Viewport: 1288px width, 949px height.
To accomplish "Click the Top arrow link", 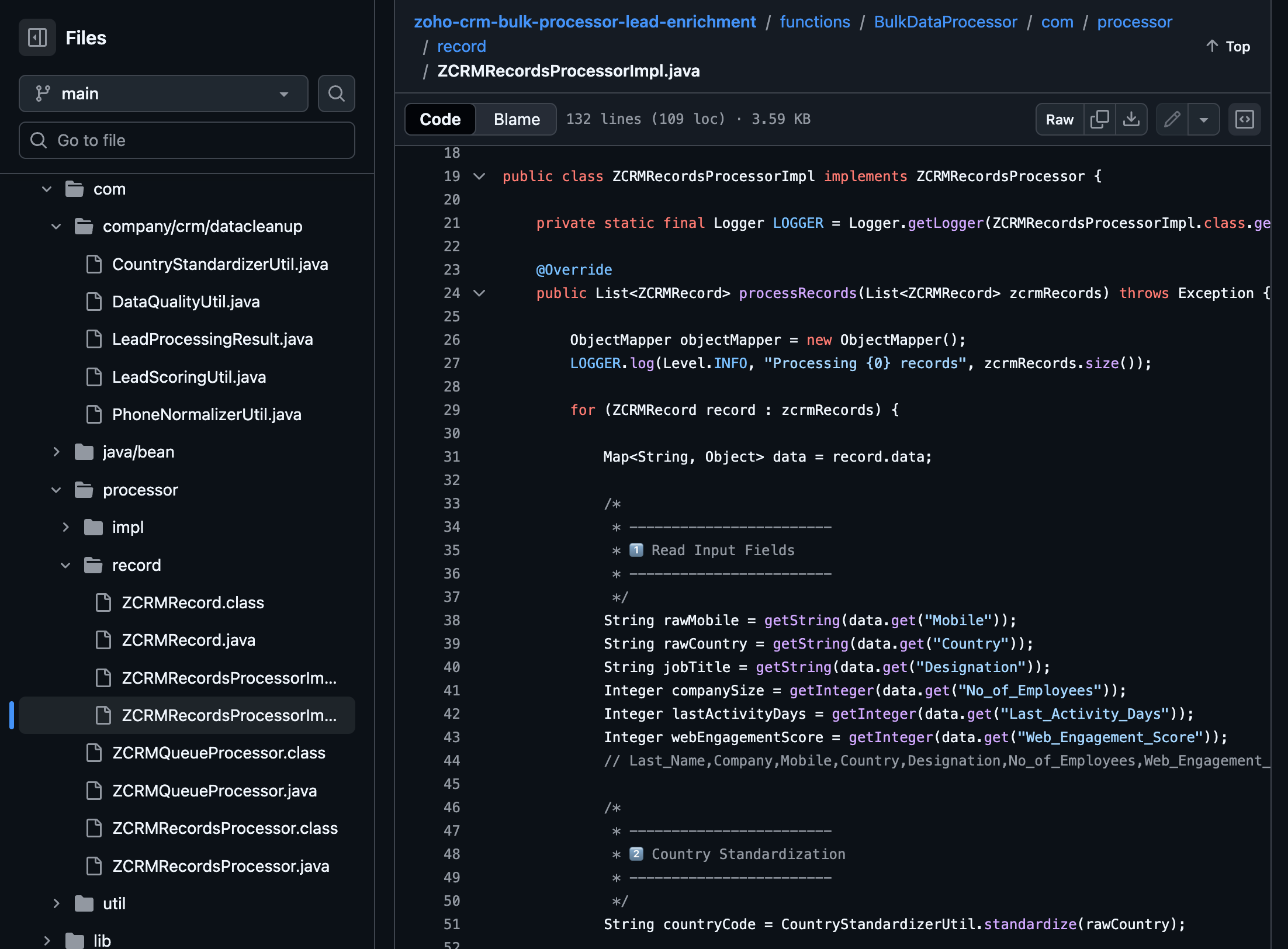I will pos(1228,46).
